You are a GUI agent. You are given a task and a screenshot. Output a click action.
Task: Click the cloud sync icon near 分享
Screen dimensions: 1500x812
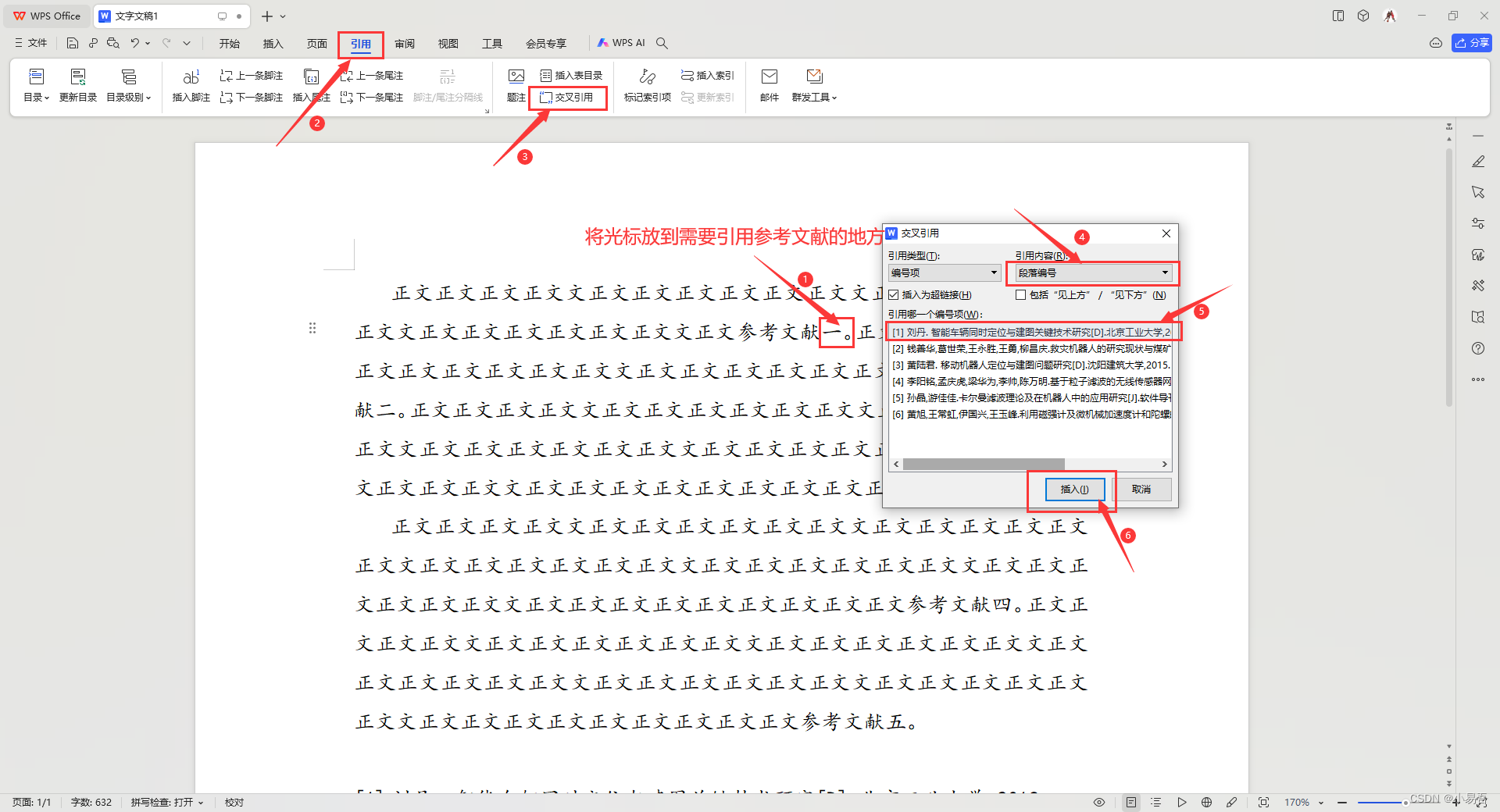(x=1436, y=43)
